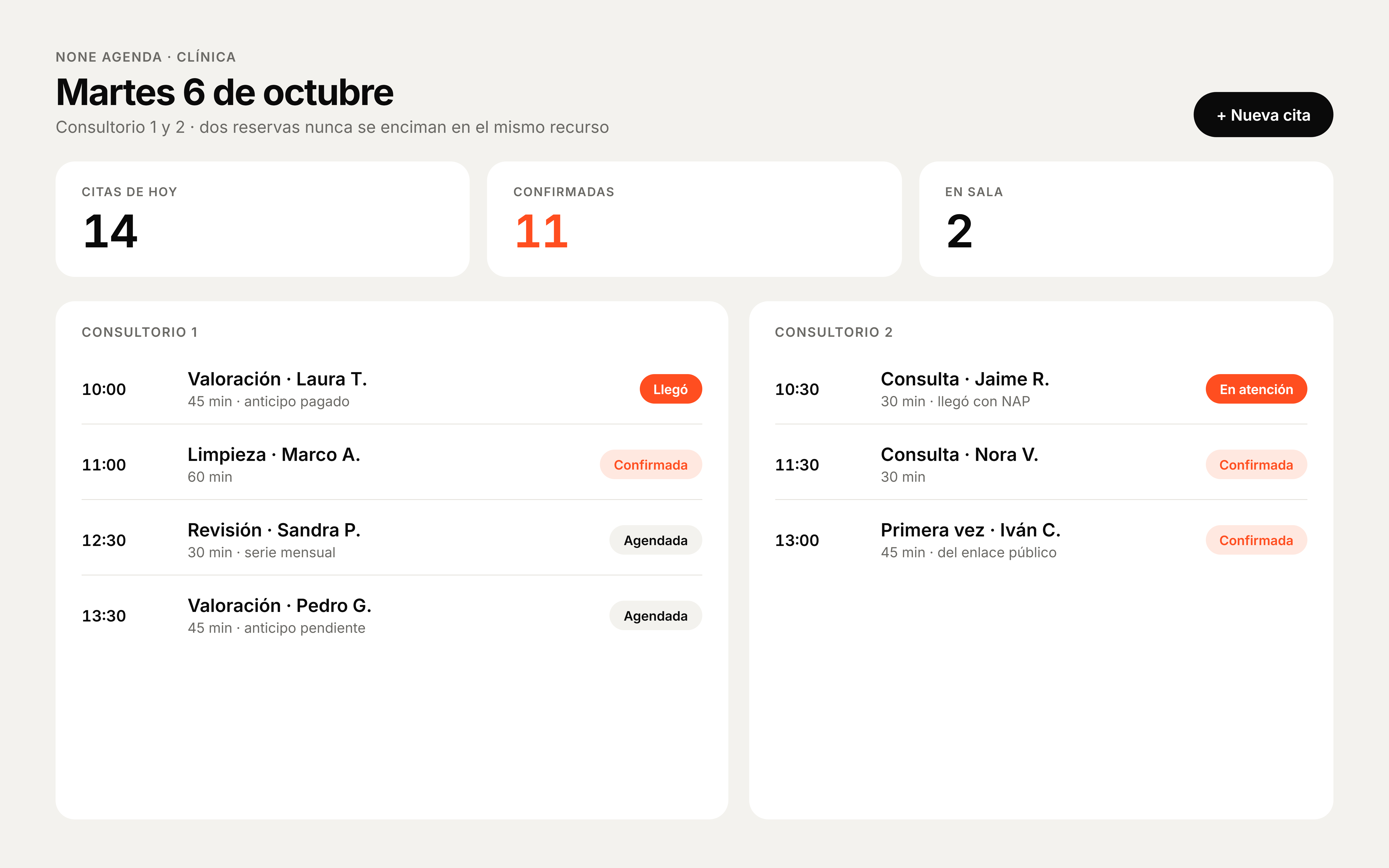Open the 'Citas de hoy' card showing 14
1389x868 pixels.
[x=262, y=219]
